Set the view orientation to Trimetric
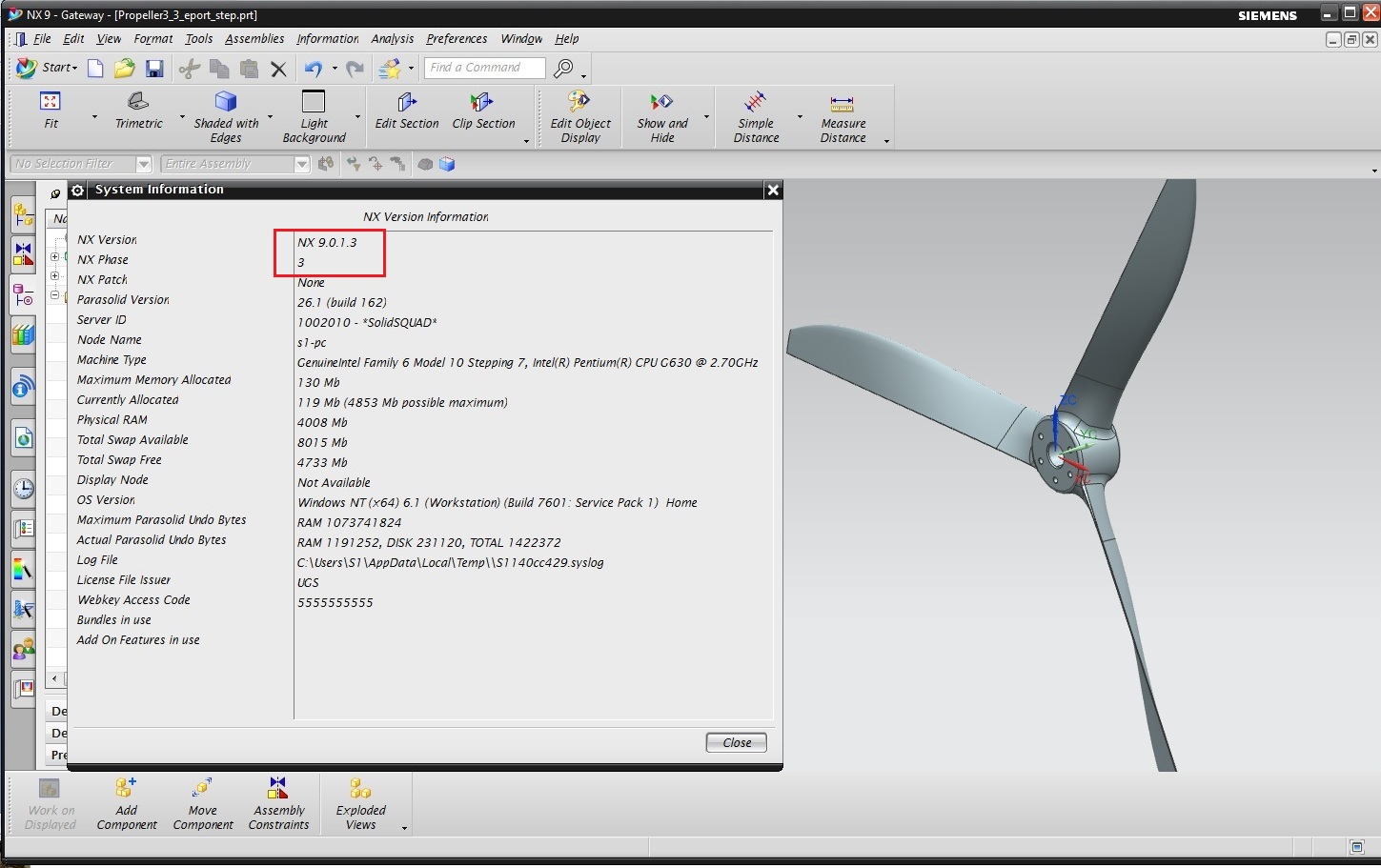 click(x=139, y=111)
